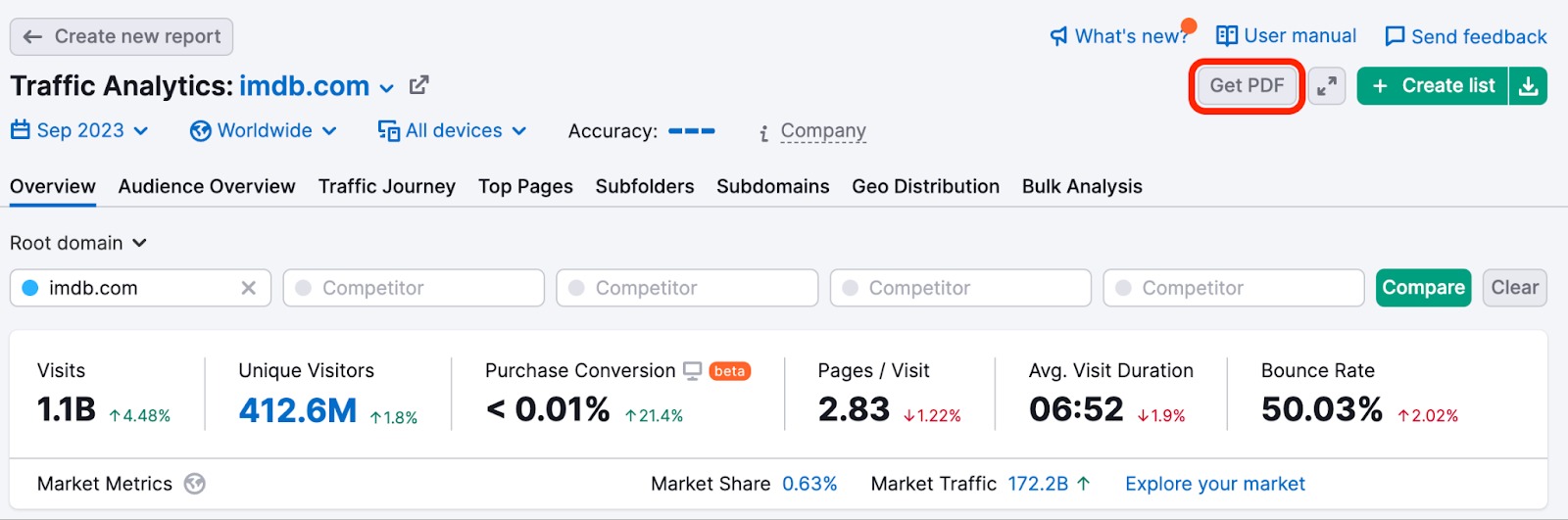Click the first Competitor input field

[414, 288]
